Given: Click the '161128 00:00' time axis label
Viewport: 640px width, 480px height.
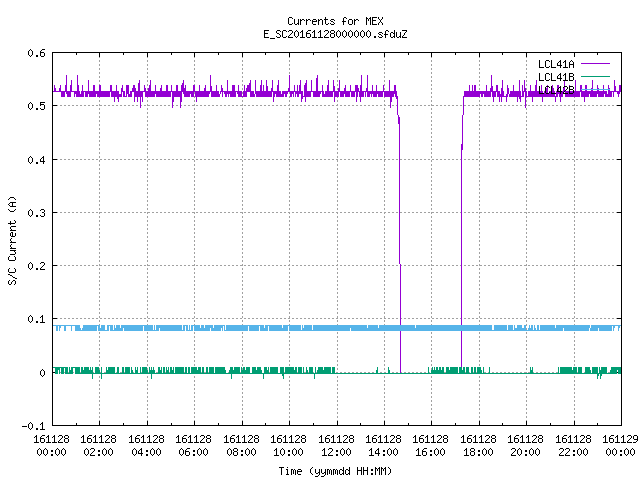Looking at the screenshot, I should point(51,445).
